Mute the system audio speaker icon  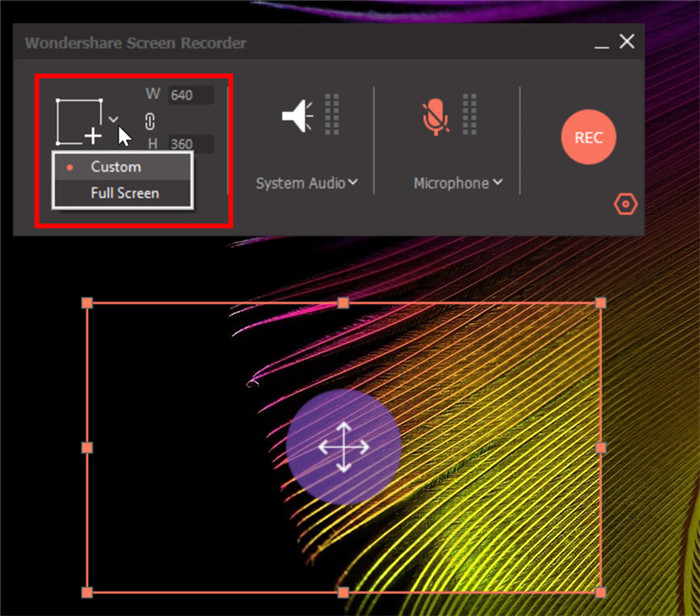click(x=298, y=116)
